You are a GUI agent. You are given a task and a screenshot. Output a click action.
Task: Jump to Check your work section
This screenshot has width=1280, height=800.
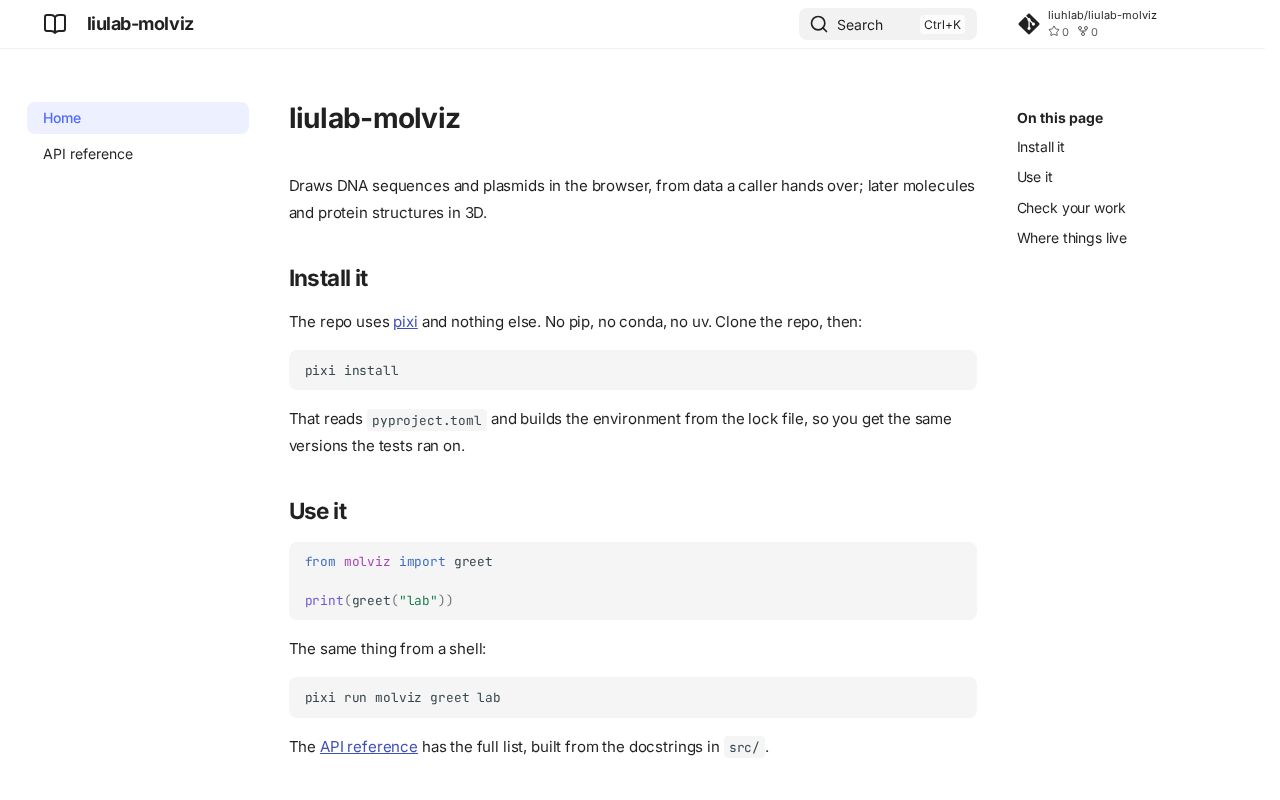[1071, 208]
